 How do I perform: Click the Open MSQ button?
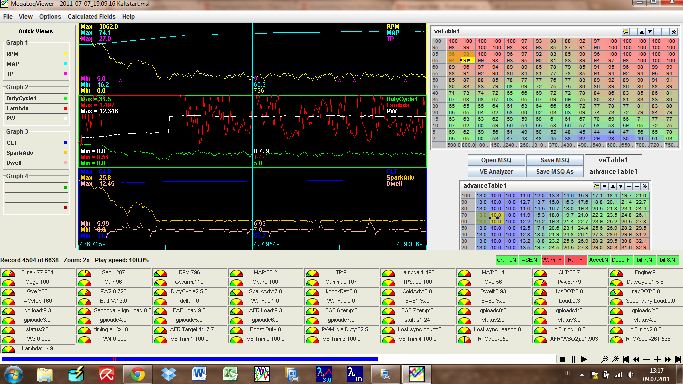coord(496,160)
